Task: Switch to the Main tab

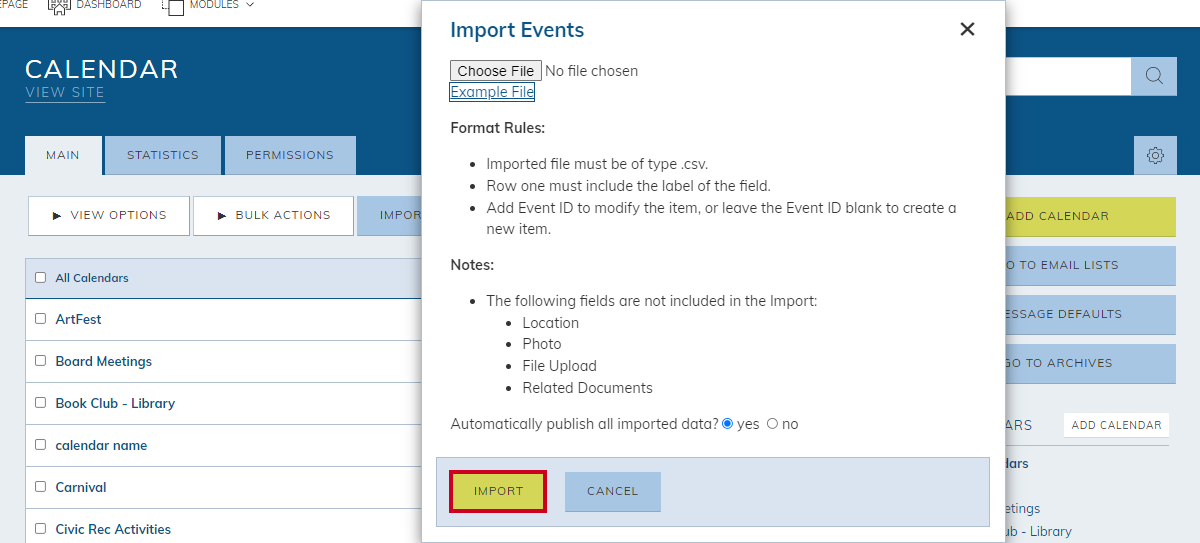Action: pos(63,155)
